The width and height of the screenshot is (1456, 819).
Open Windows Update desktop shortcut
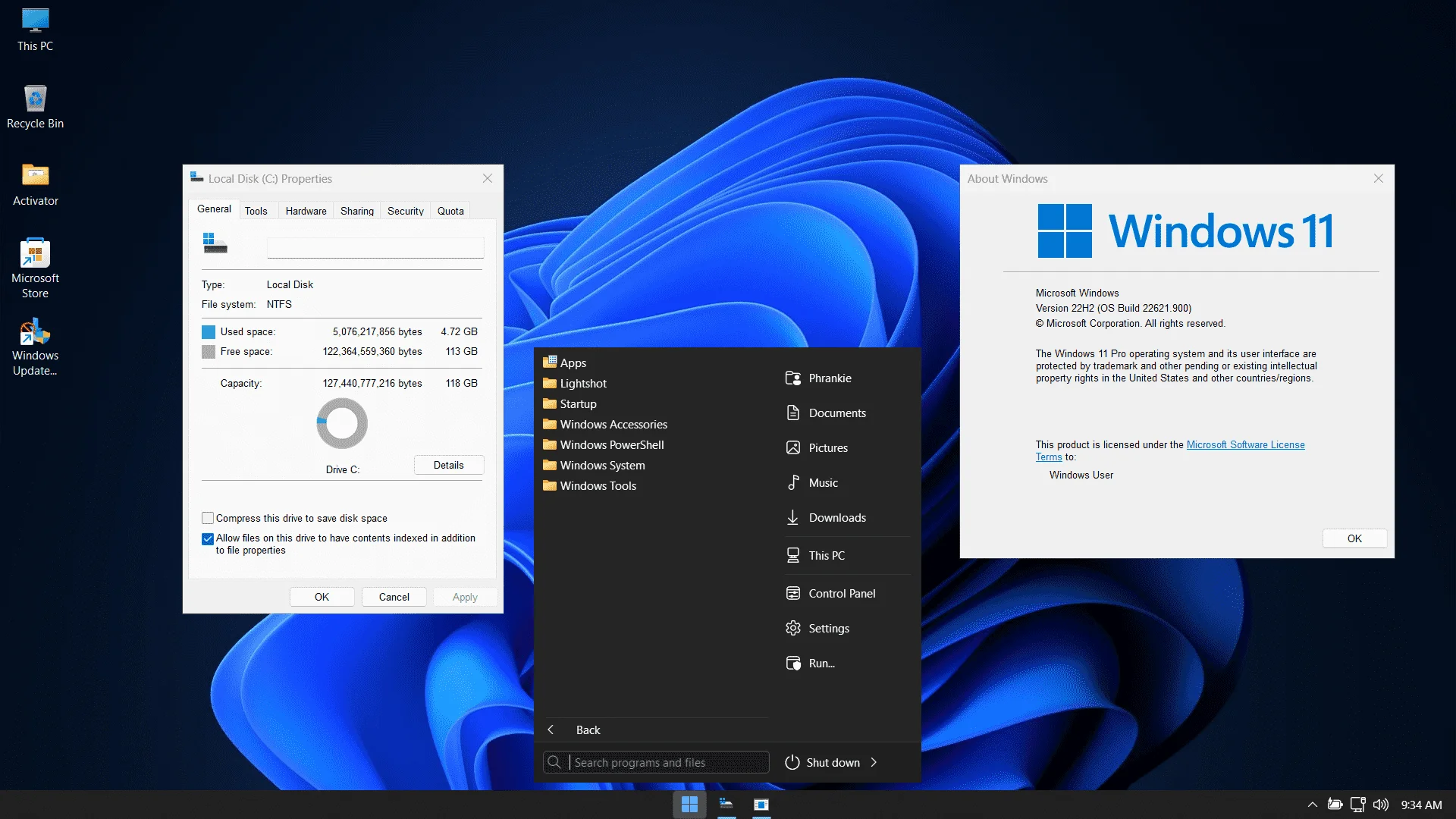[35, 347]
